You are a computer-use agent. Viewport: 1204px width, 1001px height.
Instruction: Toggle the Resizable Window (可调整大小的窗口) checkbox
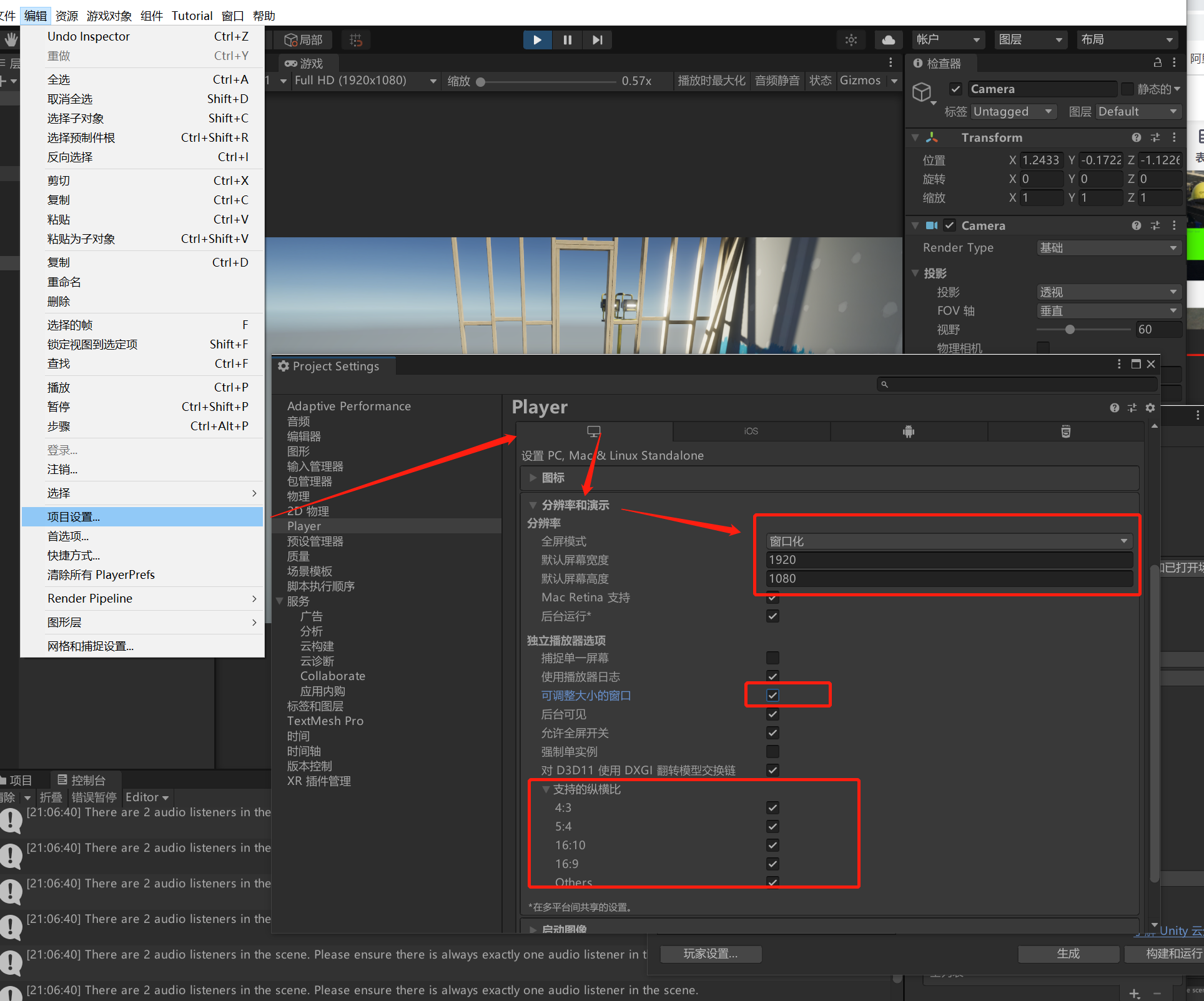tap(772, 695)
